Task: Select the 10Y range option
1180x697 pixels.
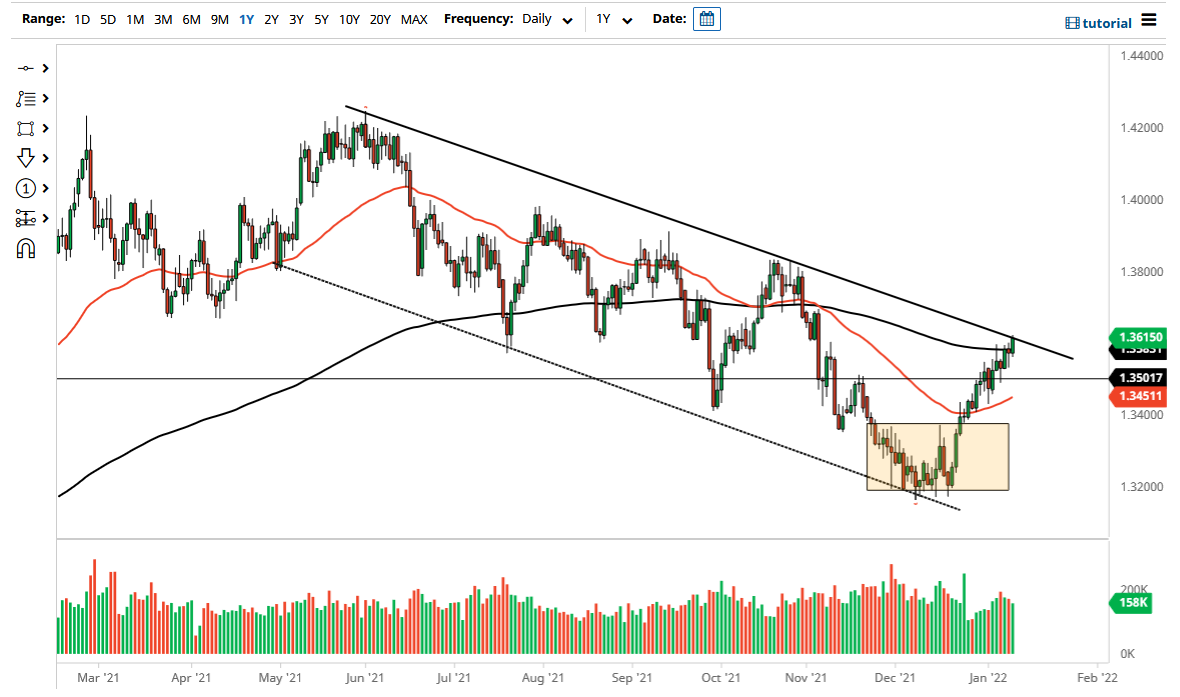Action: point(349,19)
